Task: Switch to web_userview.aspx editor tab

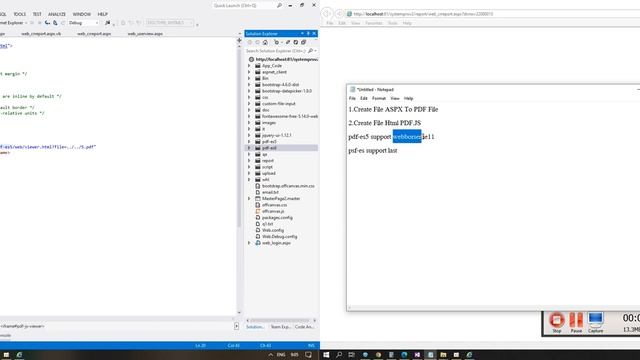Action: (x=145, y=34)
